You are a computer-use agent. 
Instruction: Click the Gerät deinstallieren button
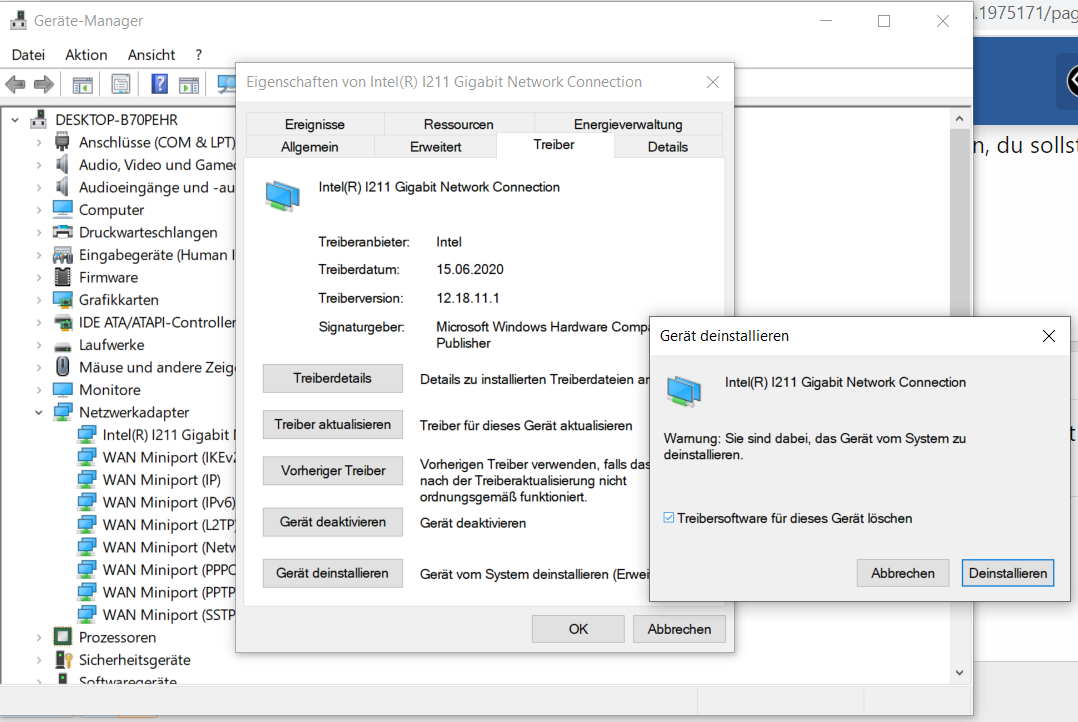333,573
